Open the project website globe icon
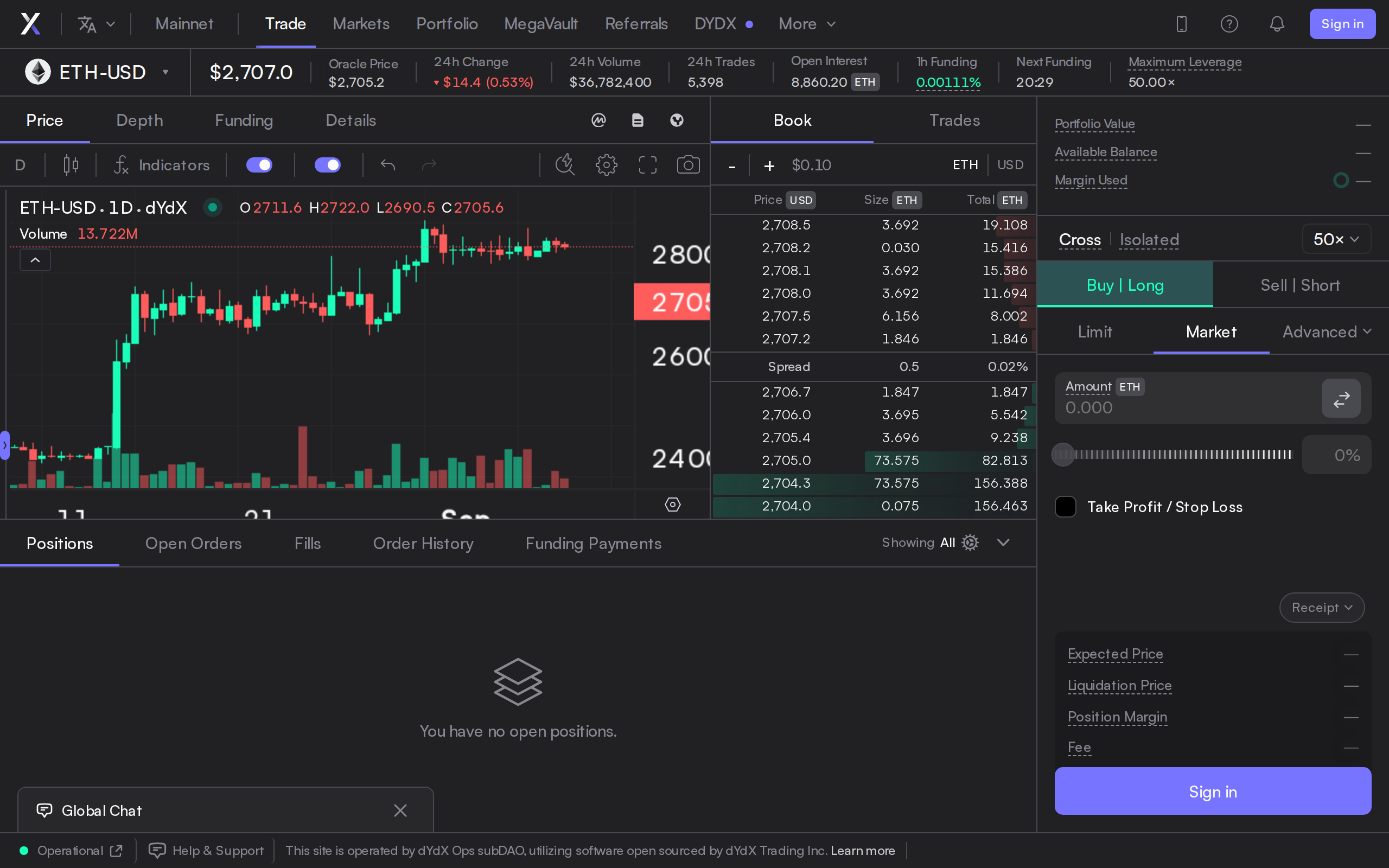The height and width of the screenshot is (868, 1389). (x=677, y=120)
